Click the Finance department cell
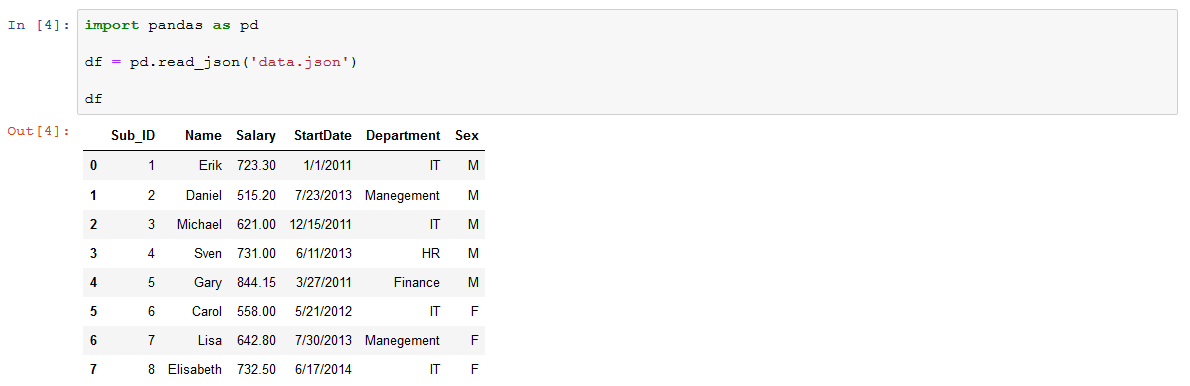 [x=417, y=282]
